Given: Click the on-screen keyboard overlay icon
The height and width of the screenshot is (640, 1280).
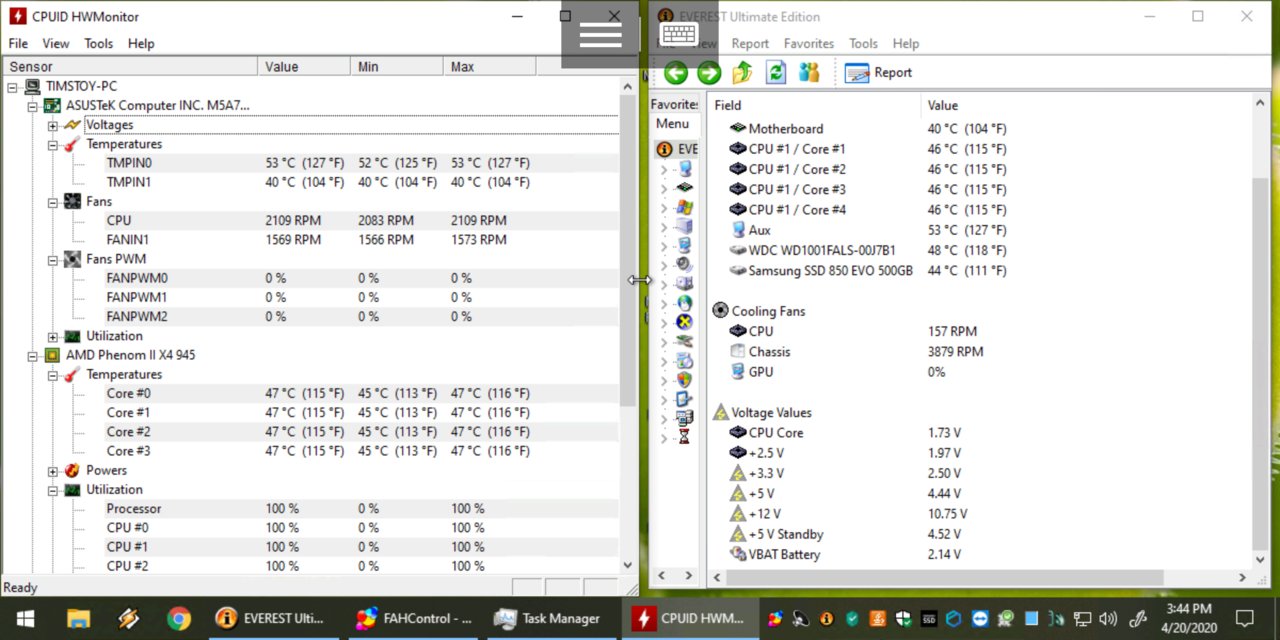Looking at the screenshot, I should (679, 34).
